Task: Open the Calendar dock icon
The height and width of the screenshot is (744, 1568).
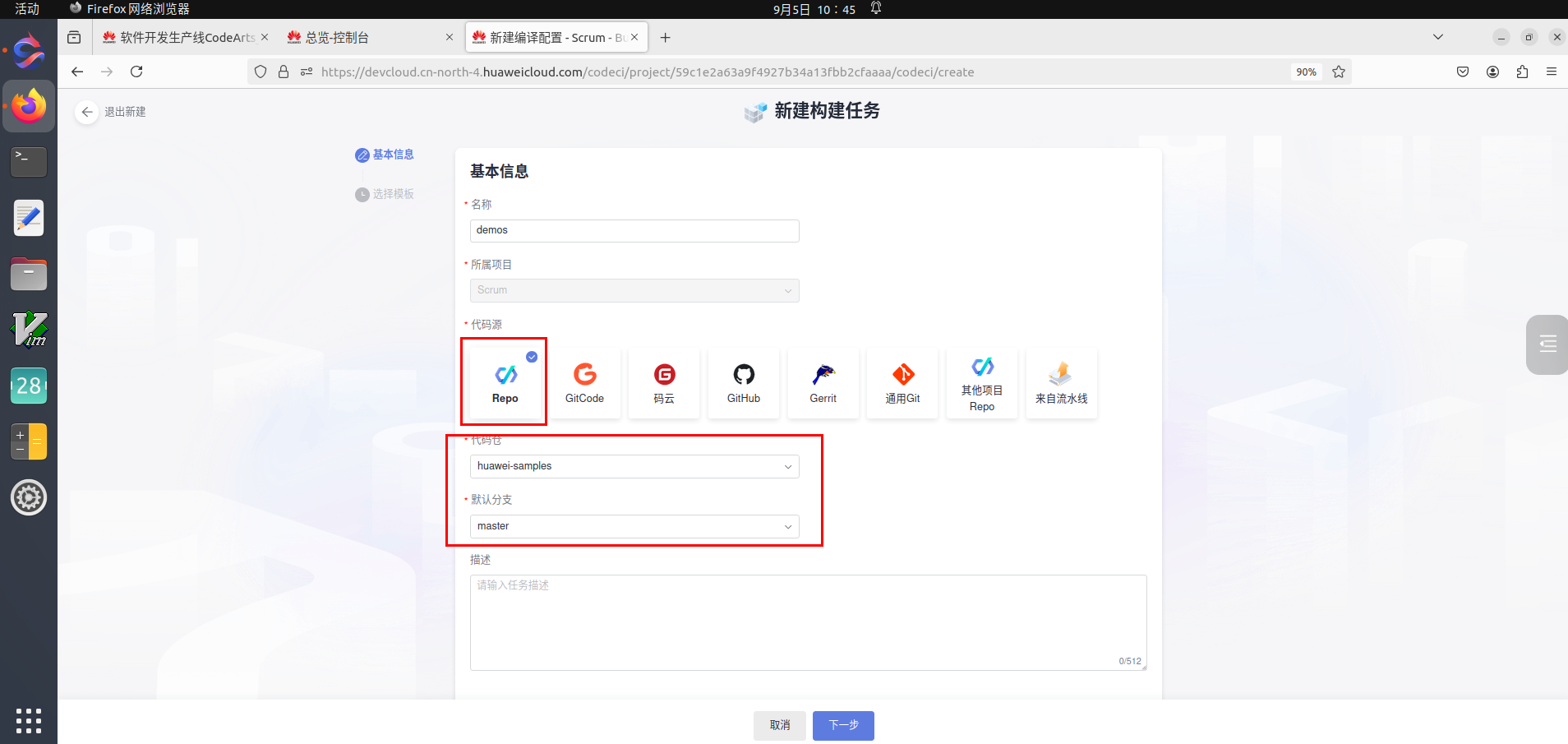Action: [29, 386]
